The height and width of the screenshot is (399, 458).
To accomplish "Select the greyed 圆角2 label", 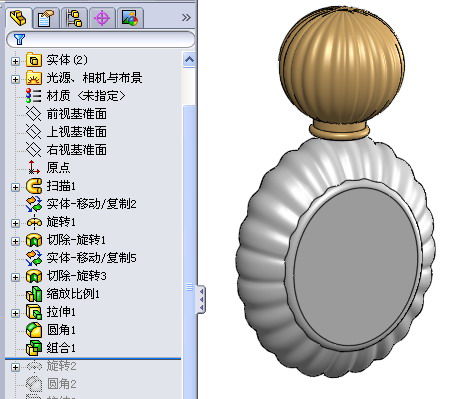I will pyautogui.click(x=61, y=384).
